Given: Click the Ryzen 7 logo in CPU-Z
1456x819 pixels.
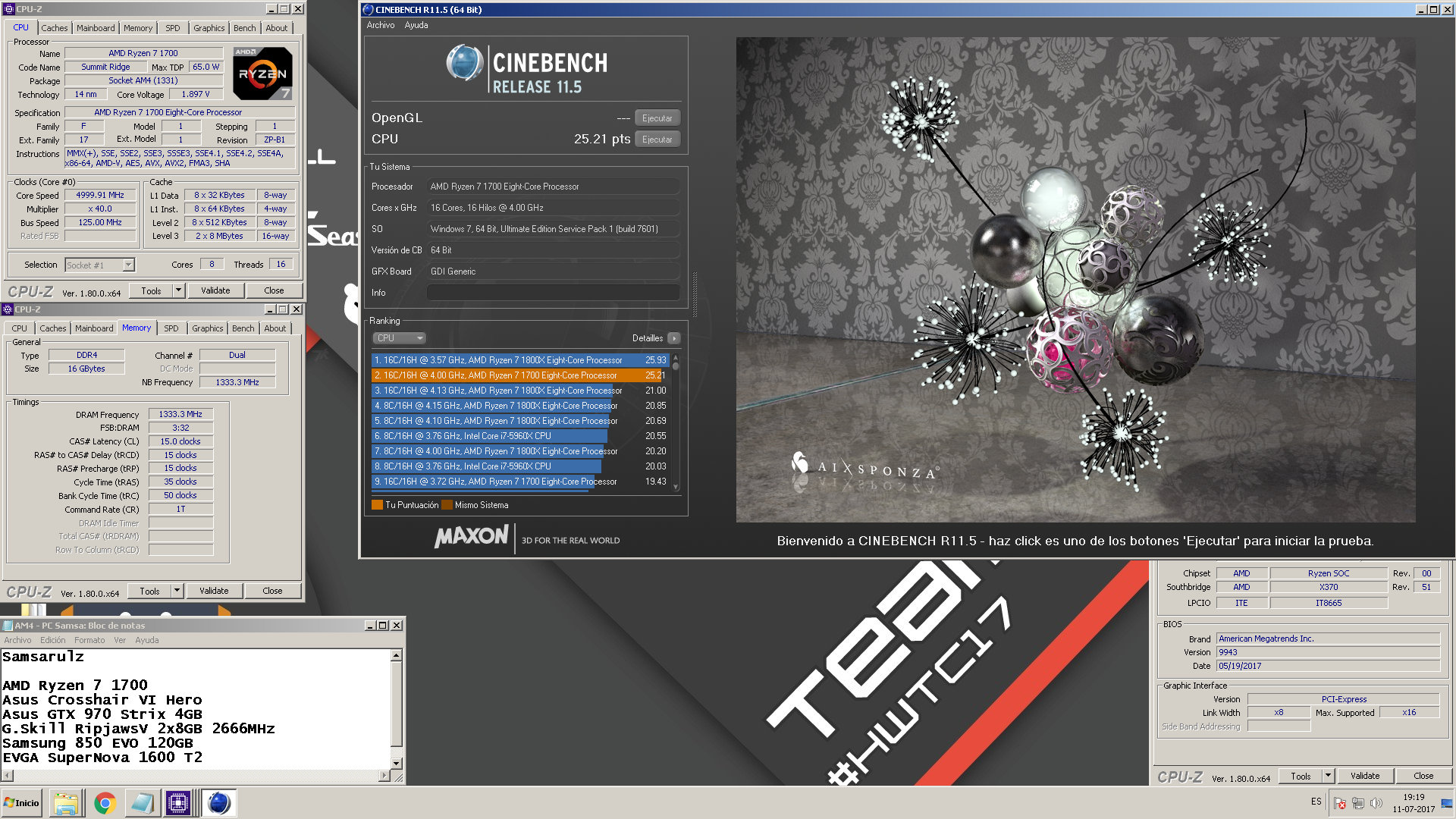Looking at the screenshot, I should (x=262, y=74).
